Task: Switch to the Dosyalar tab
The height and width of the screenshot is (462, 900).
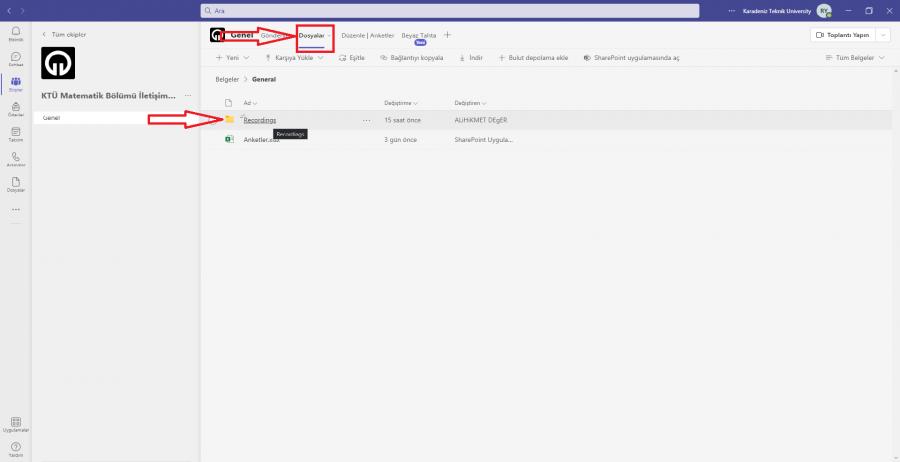Action: pyautogui.click(x=312, y=35)
